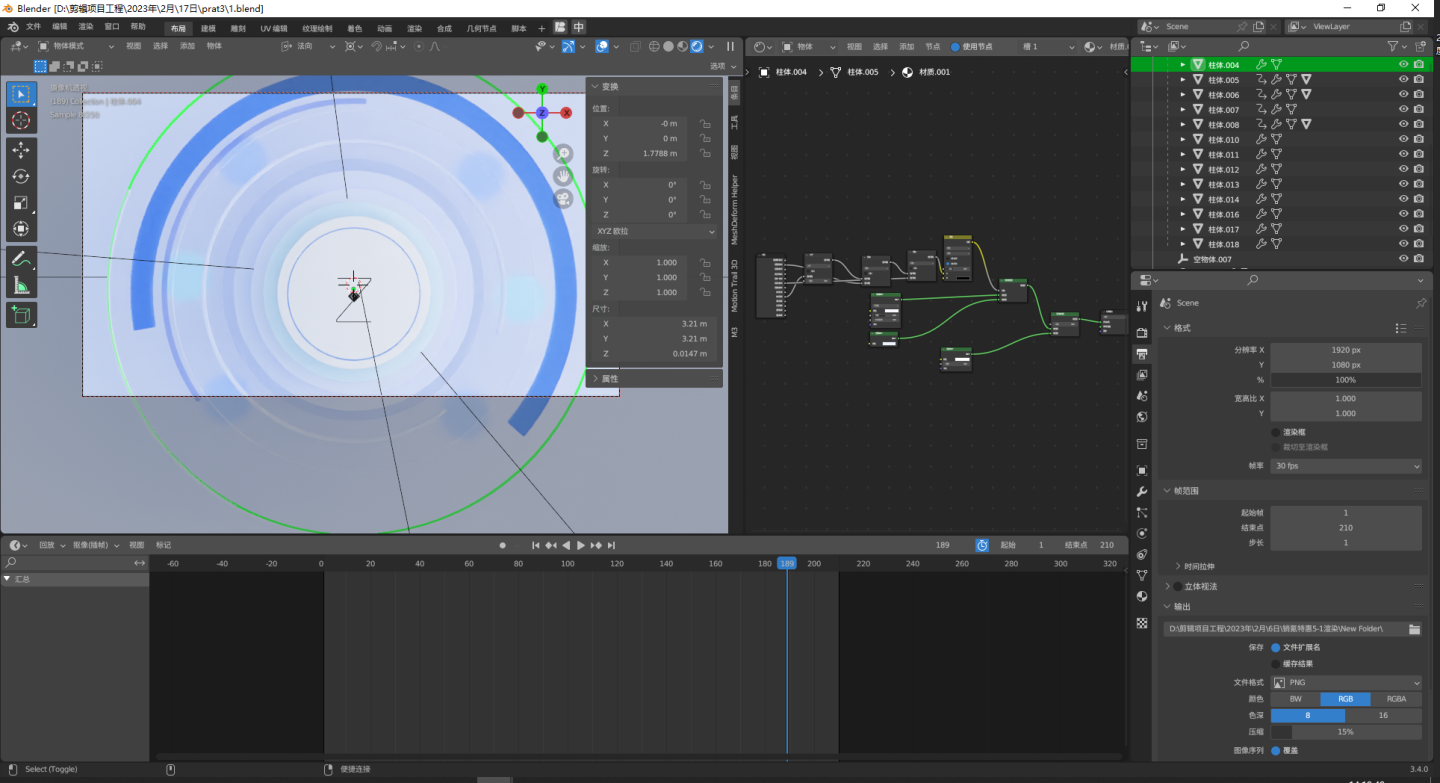1440x783 pixels.
Task: Select the RGBA color mode button
Action: (1396, 699)
